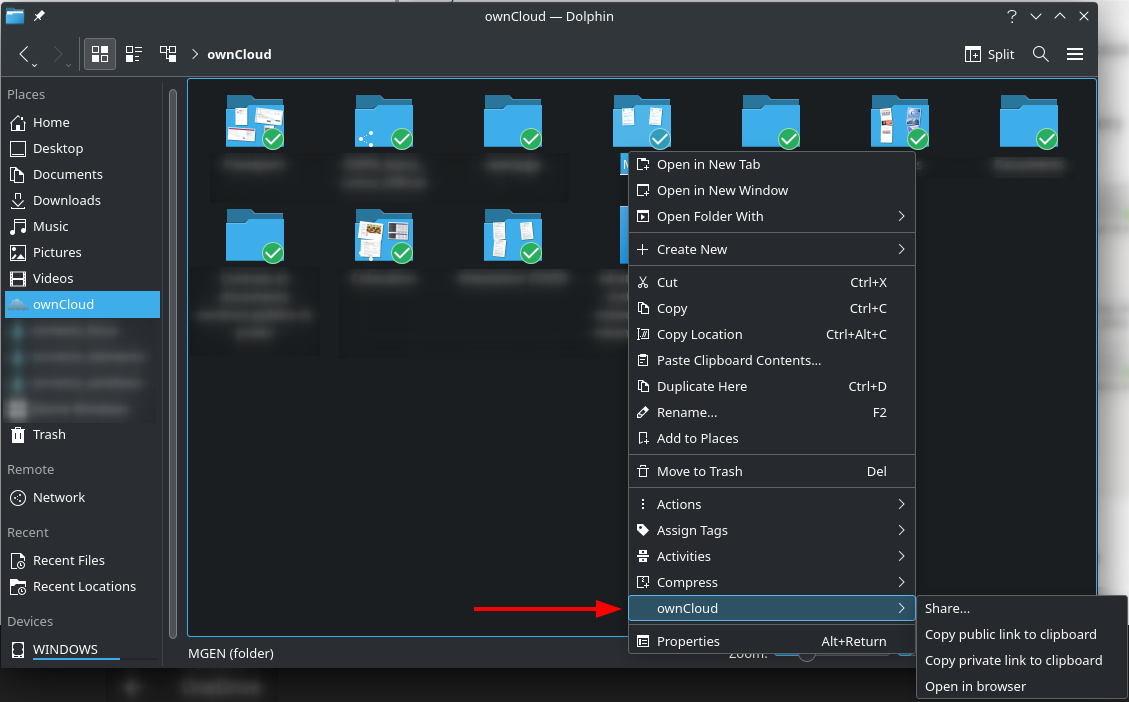Click the titlebar help question mark
The width and height of the screenshot is (1129, 702).
1011,16
